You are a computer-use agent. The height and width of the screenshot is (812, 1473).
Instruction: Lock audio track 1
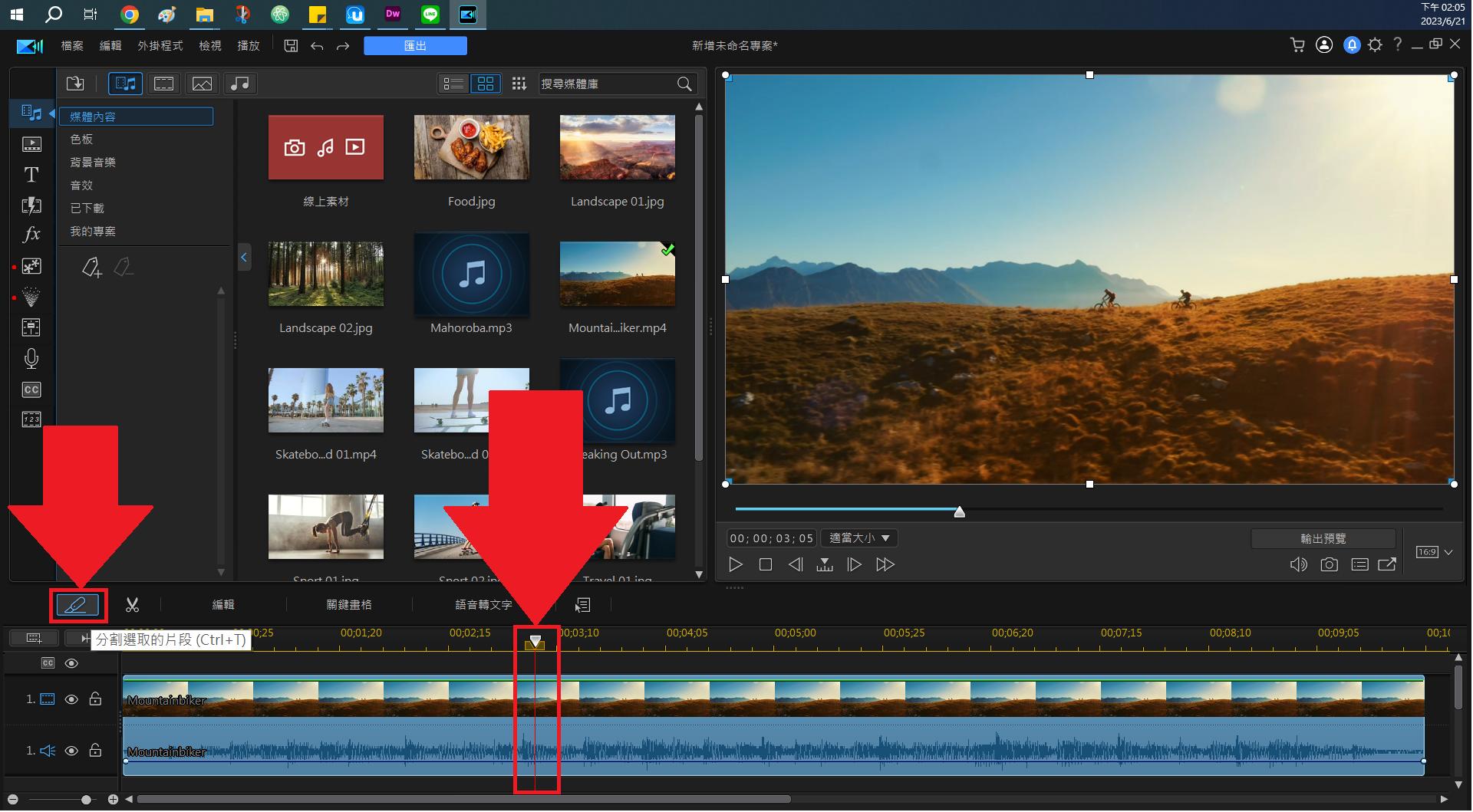95,751
